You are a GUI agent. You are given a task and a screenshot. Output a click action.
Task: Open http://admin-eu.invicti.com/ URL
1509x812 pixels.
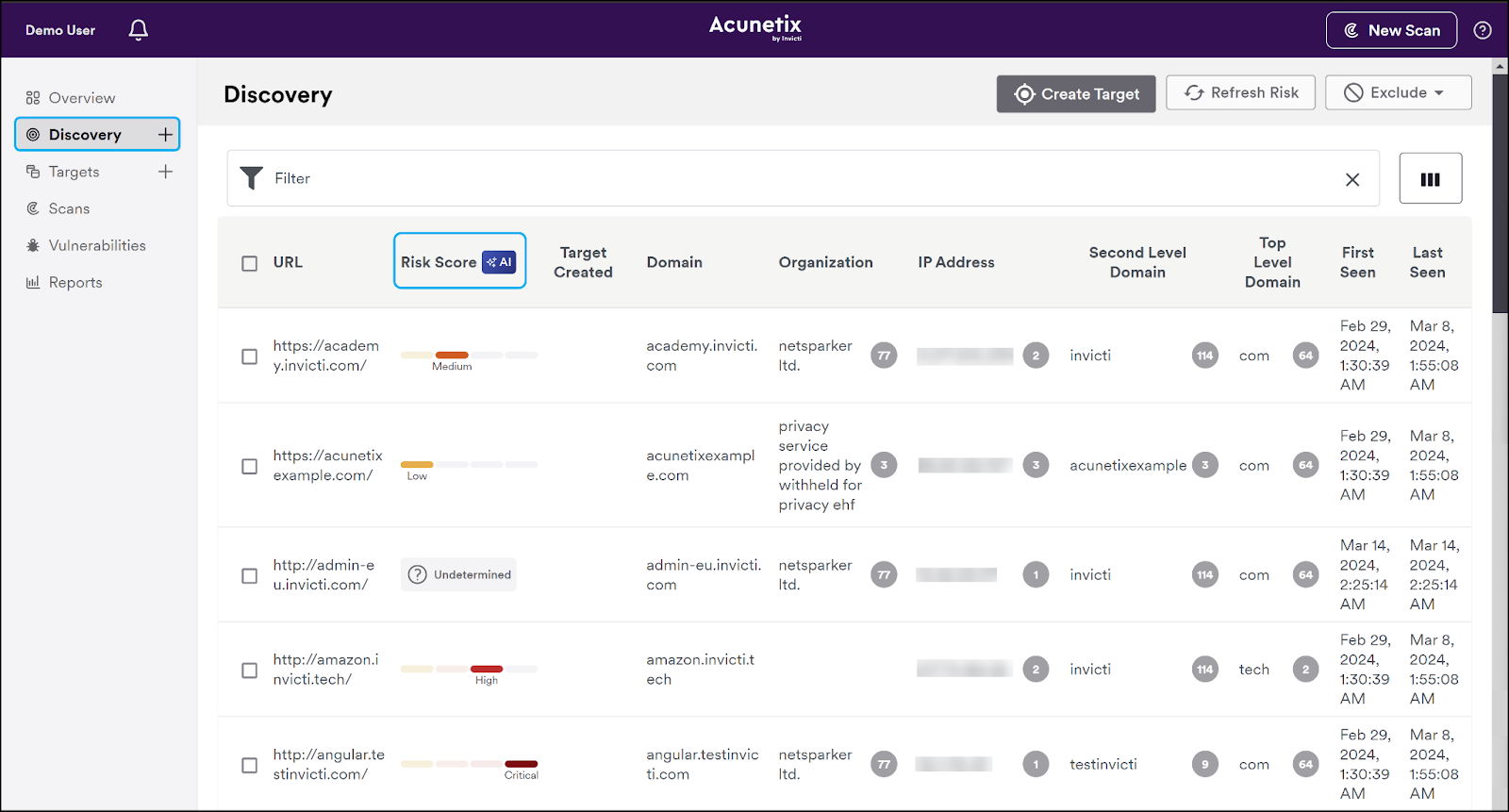pyautogui.click(x=323, y=574)
